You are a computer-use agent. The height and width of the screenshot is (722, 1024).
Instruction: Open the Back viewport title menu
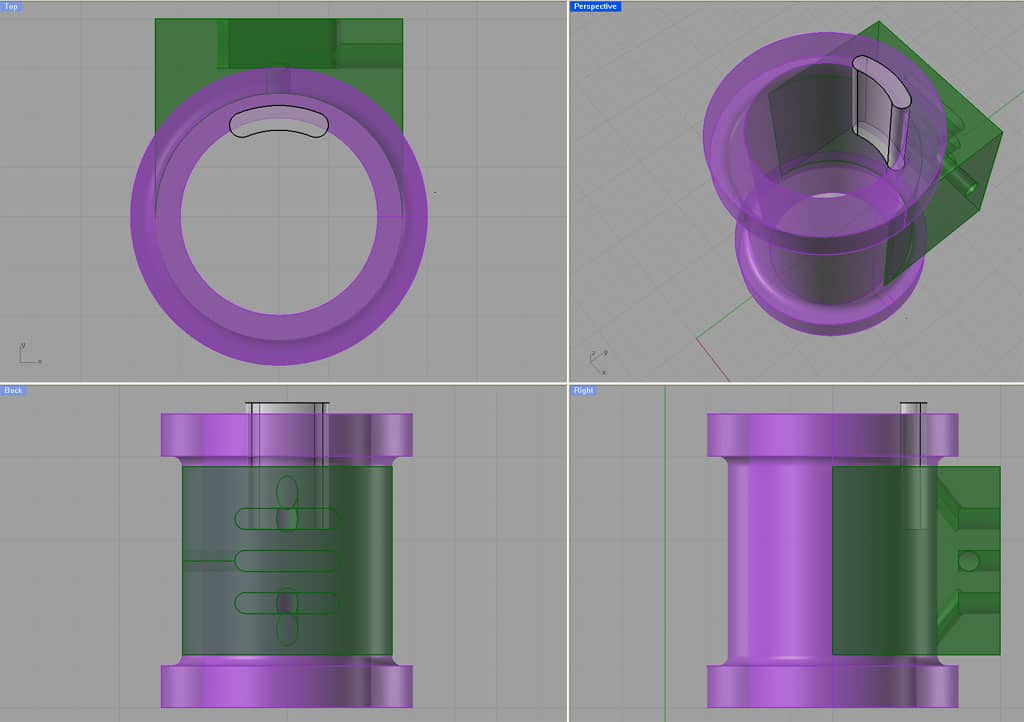pyautogui.click(x=12, y=390)
